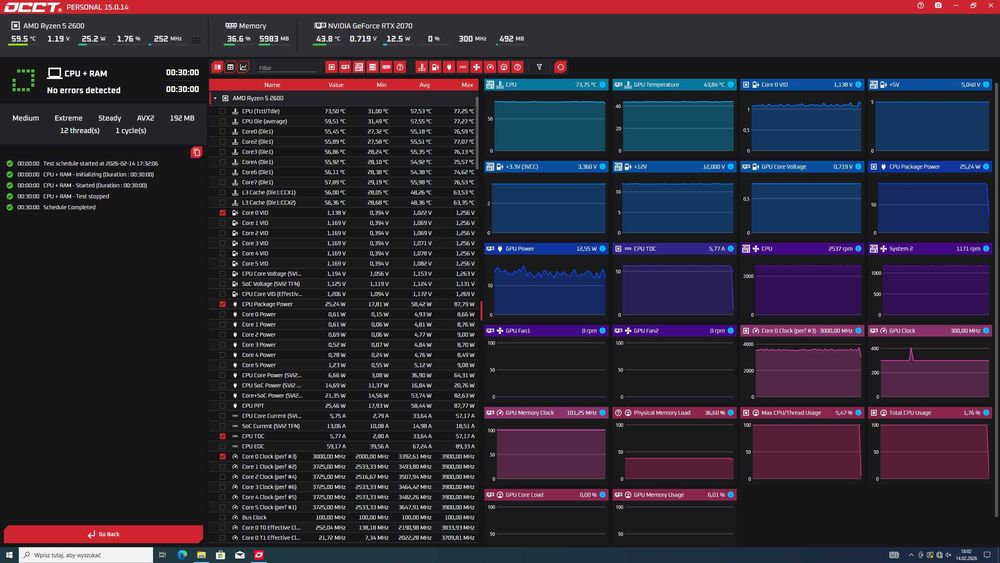This screenshot has height=563, width=1000.
Task: Reset monitoring values with the refresh icon
Action: (560, 67)
